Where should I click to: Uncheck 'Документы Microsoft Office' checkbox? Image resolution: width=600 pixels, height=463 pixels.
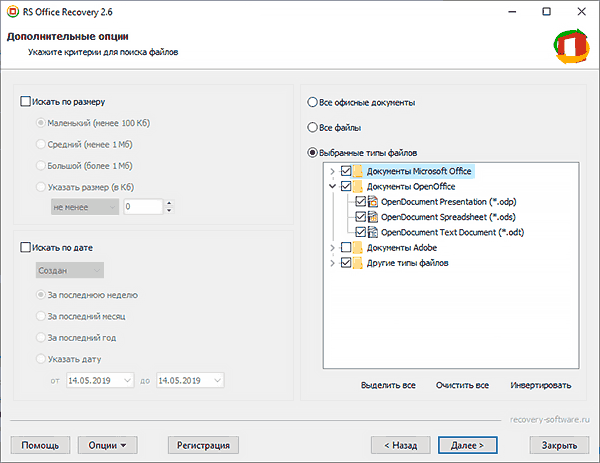coord(346,171)
